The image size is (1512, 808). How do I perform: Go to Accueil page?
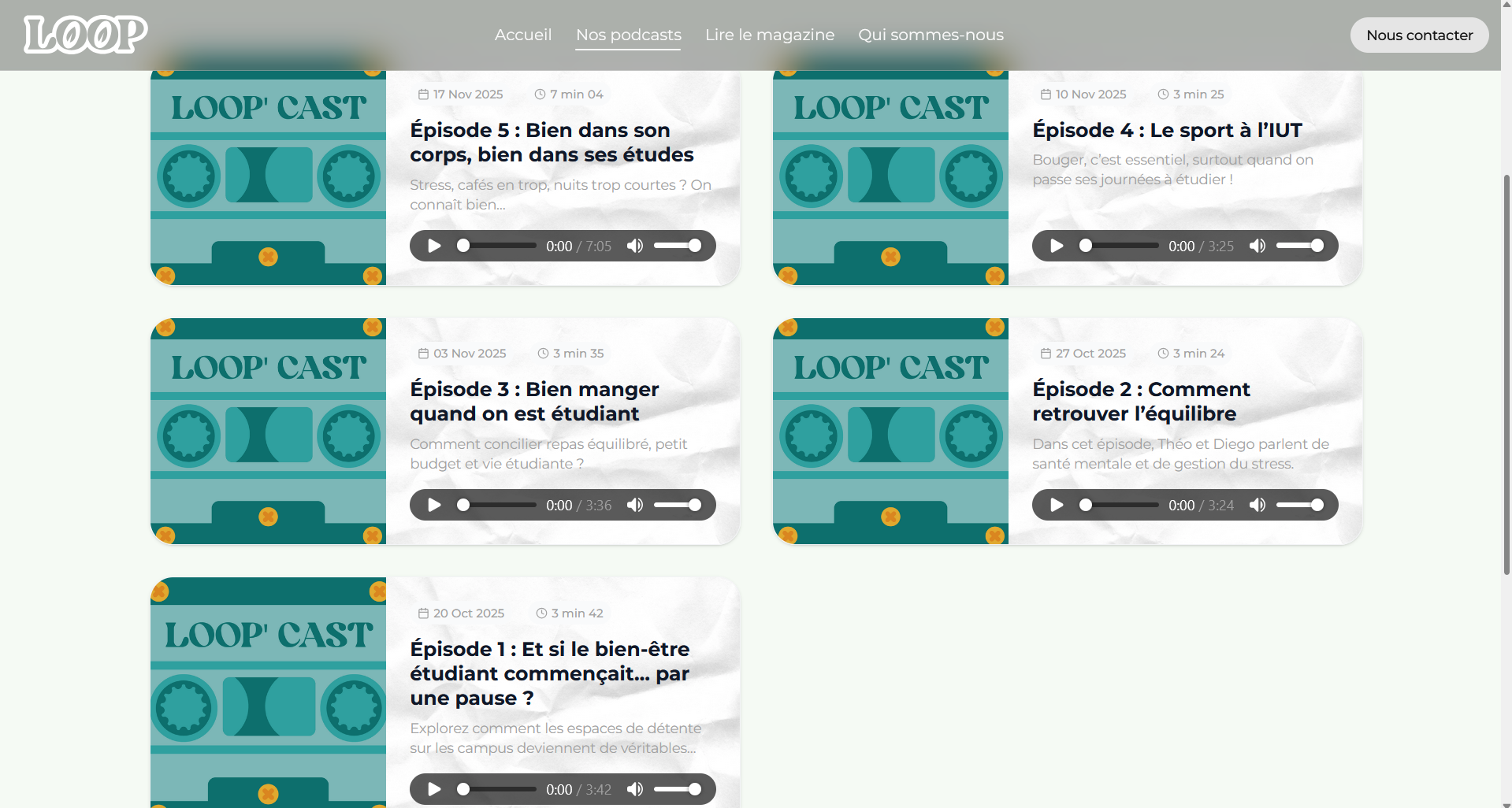click(x=523, y=35)
